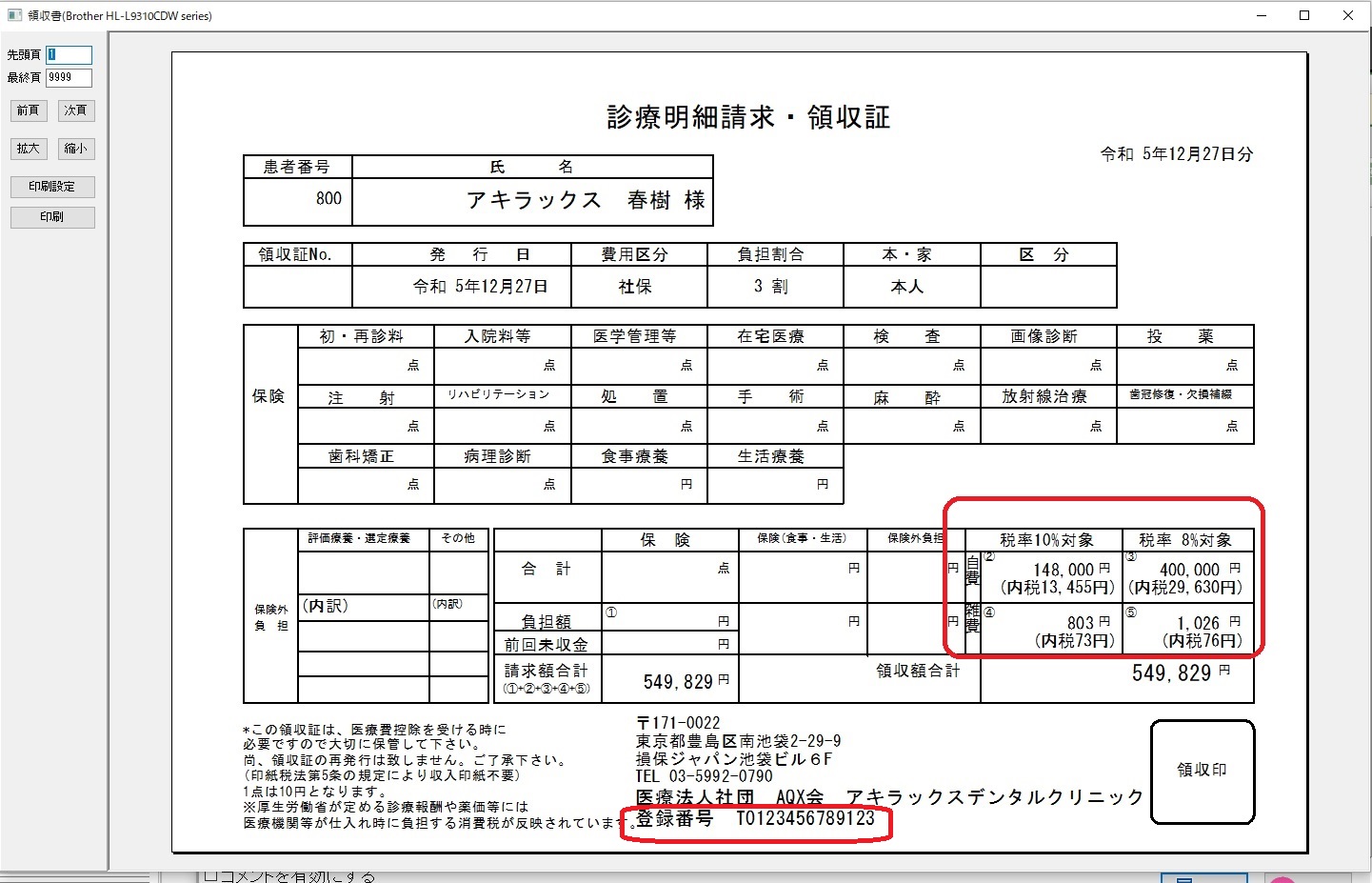Click the patient name アキラックス 春樹

pos(585,201)
